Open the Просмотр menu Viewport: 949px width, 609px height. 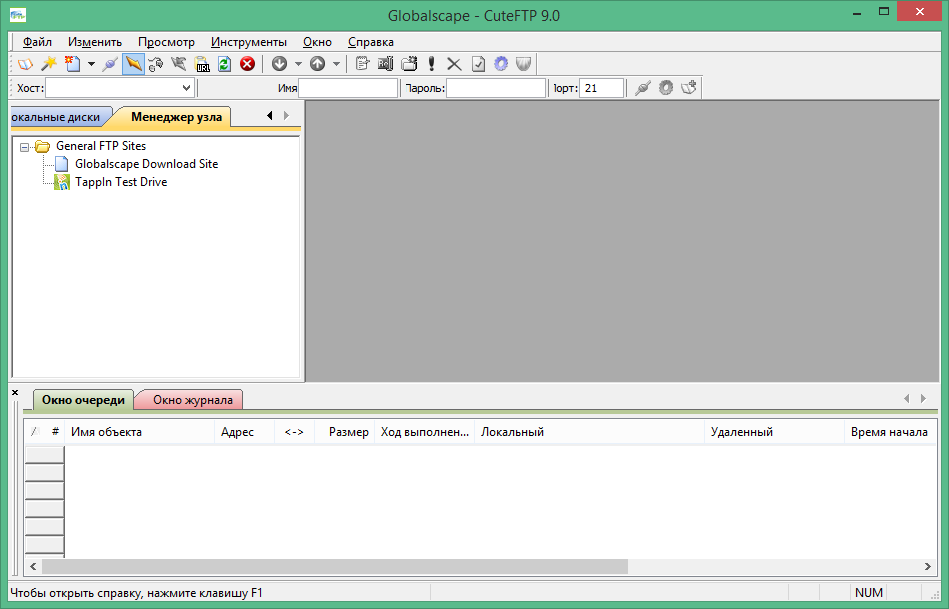click(x=166, y=42)
